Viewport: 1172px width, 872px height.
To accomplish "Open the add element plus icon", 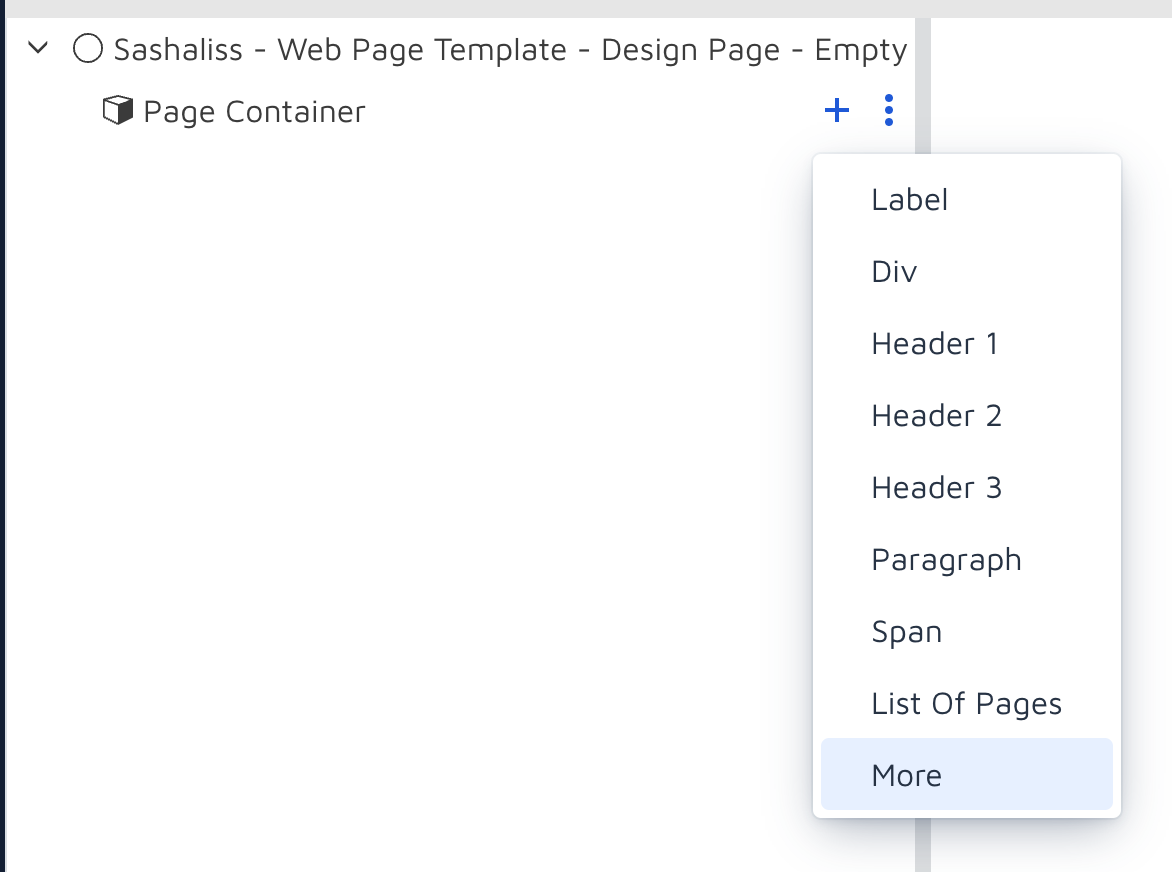I will pos(836,110).
